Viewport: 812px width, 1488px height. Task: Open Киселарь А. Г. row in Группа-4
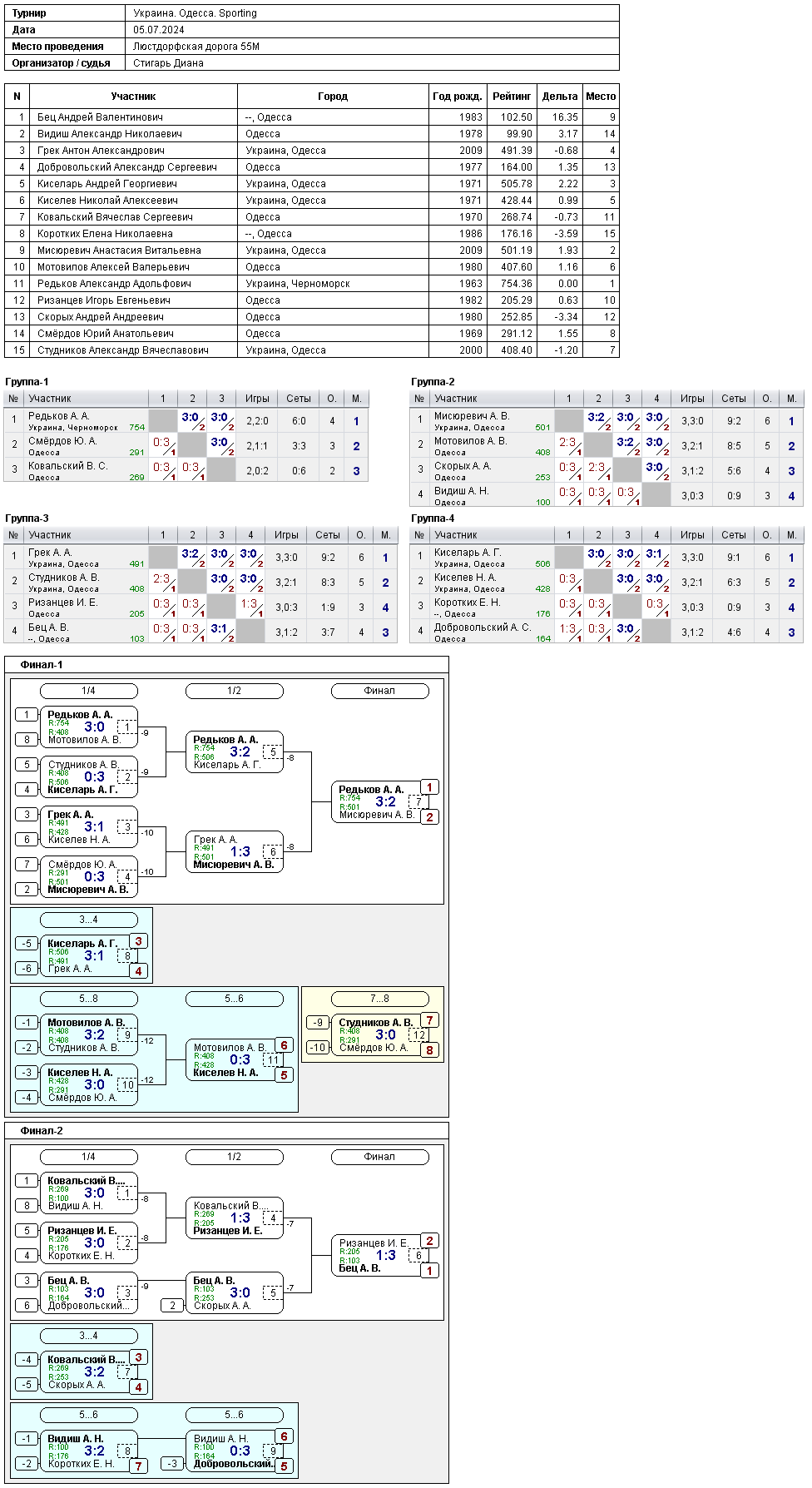(606, 558)
